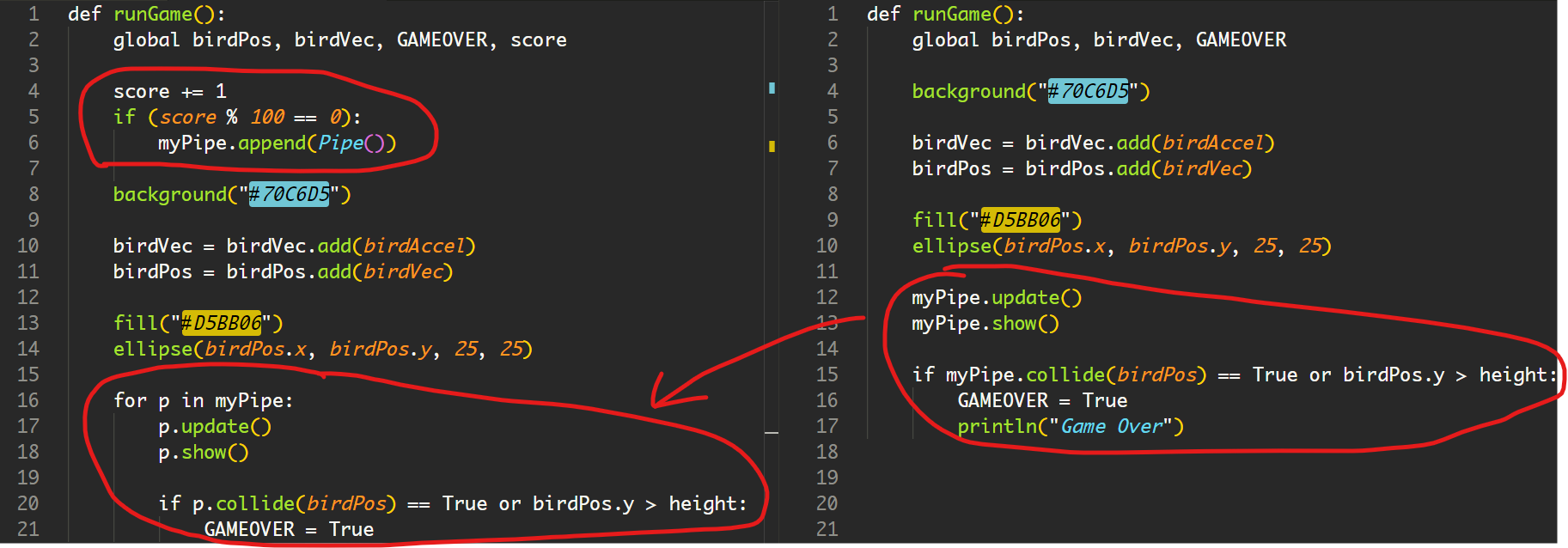The height and width of the screenshot is (548, 1568).
Task: Click the blue change marker in the center gutter
Action: [772, 88]
